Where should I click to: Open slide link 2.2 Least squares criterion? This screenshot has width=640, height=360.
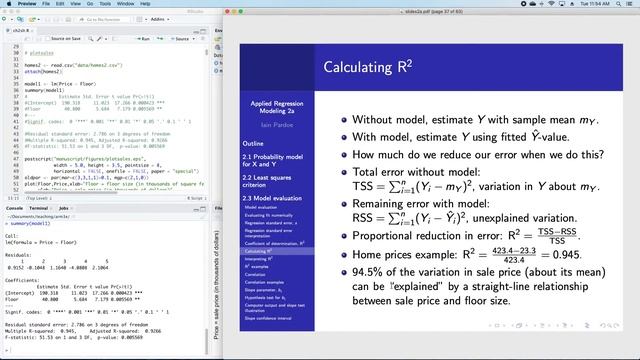(x=267, y=181)
